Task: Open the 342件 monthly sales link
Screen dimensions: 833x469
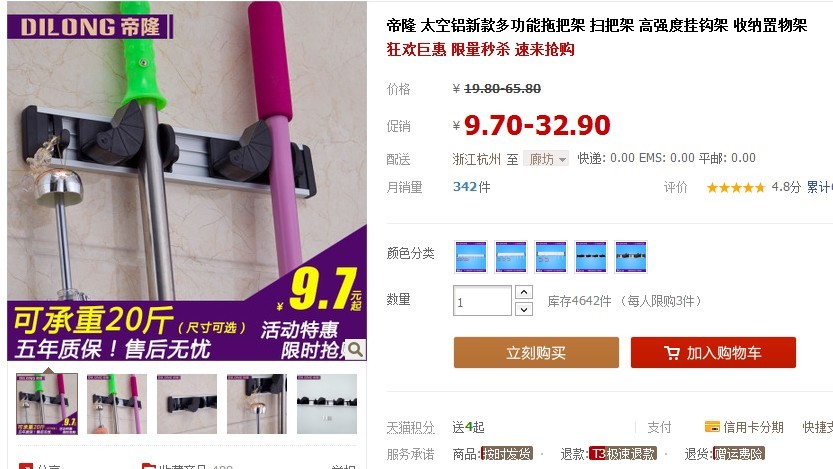Action: 471,187
